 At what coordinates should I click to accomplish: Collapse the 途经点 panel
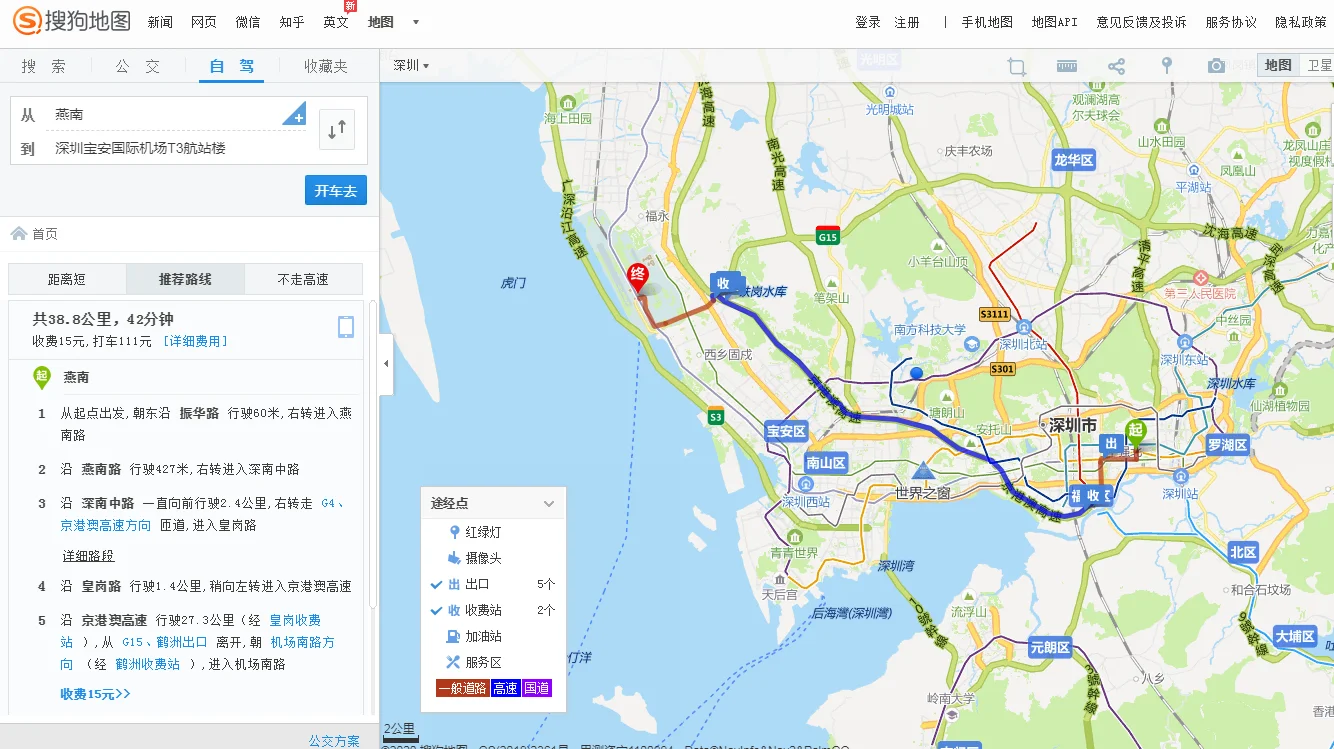[x=548, y=503]
